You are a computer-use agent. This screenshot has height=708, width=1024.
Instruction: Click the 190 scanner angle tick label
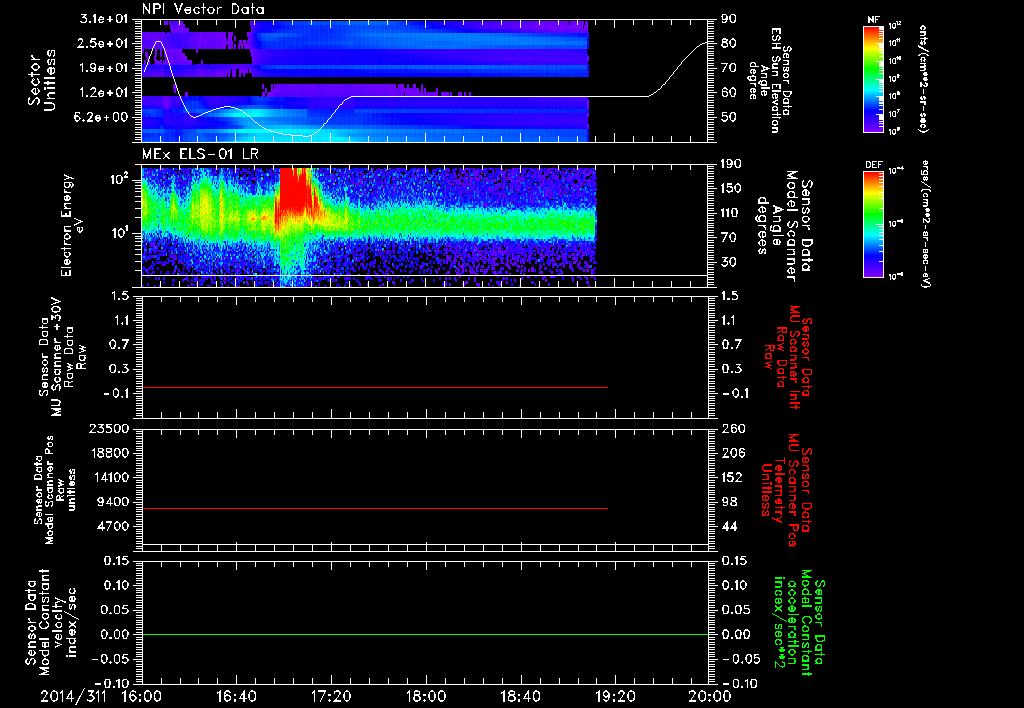731,164
